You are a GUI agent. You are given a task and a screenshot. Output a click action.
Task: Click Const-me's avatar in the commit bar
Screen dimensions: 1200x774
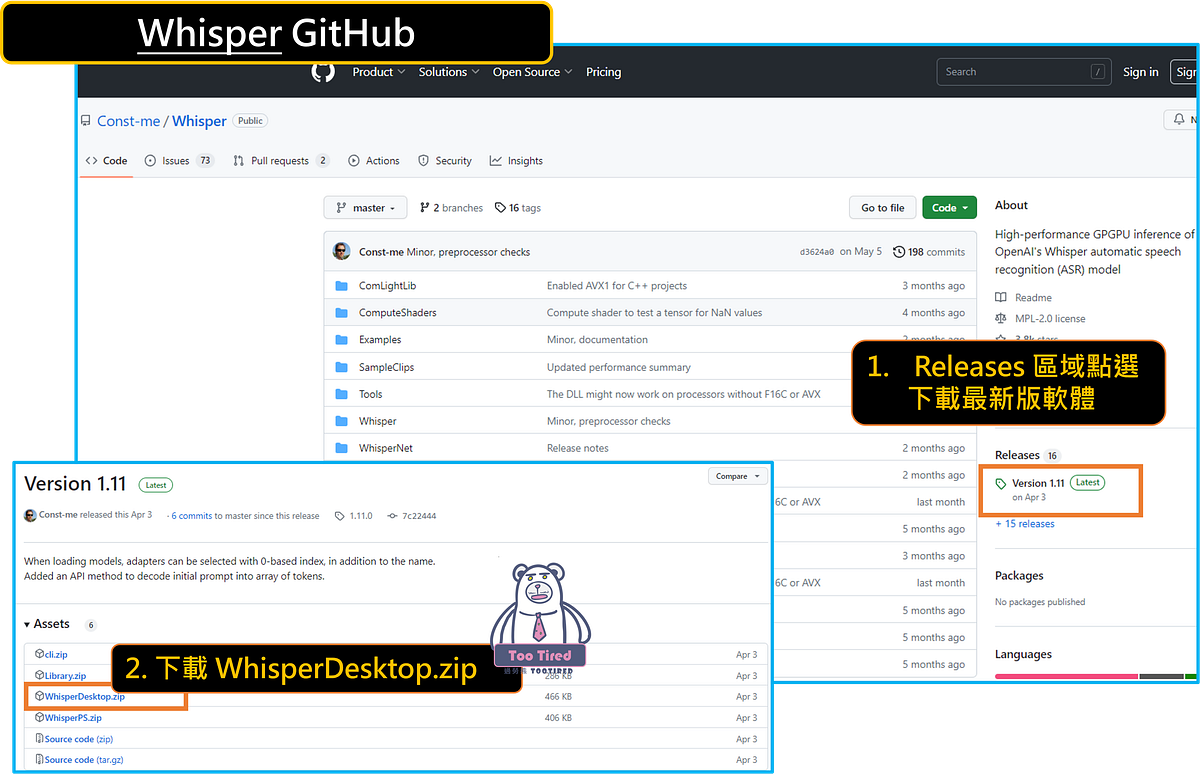[x=341, y=251]
